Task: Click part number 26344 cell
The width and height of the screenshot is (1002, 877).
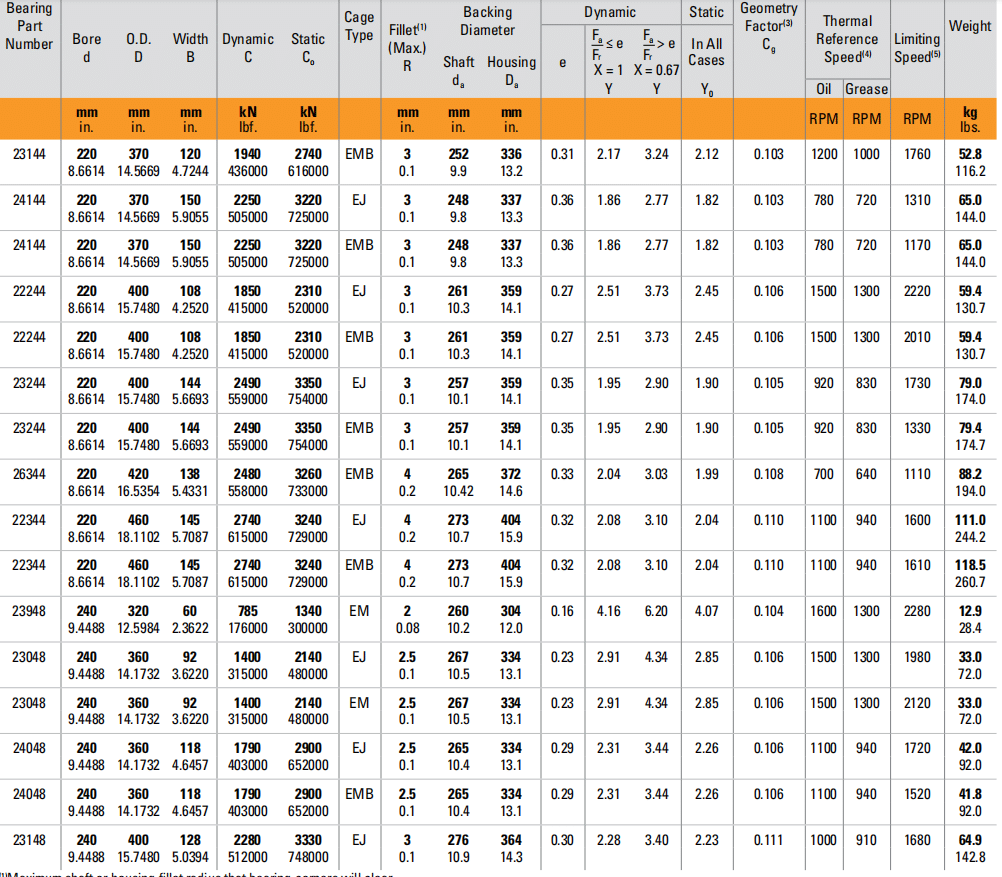Action: [x=28, y=474]
